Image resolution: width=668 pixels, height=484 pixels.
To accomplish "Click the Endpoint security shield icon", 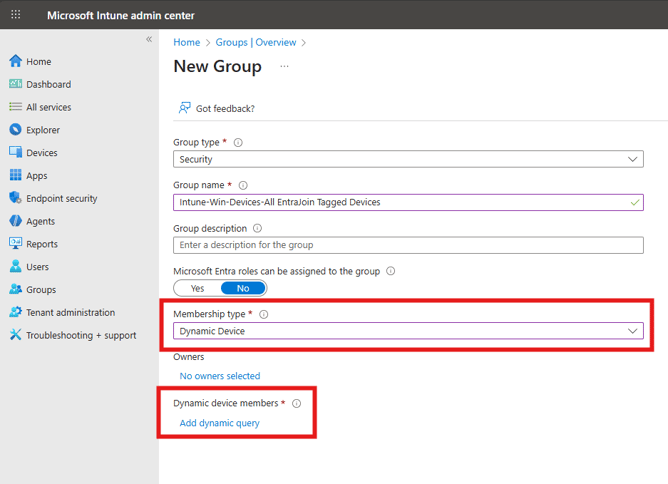I will 15,198.
